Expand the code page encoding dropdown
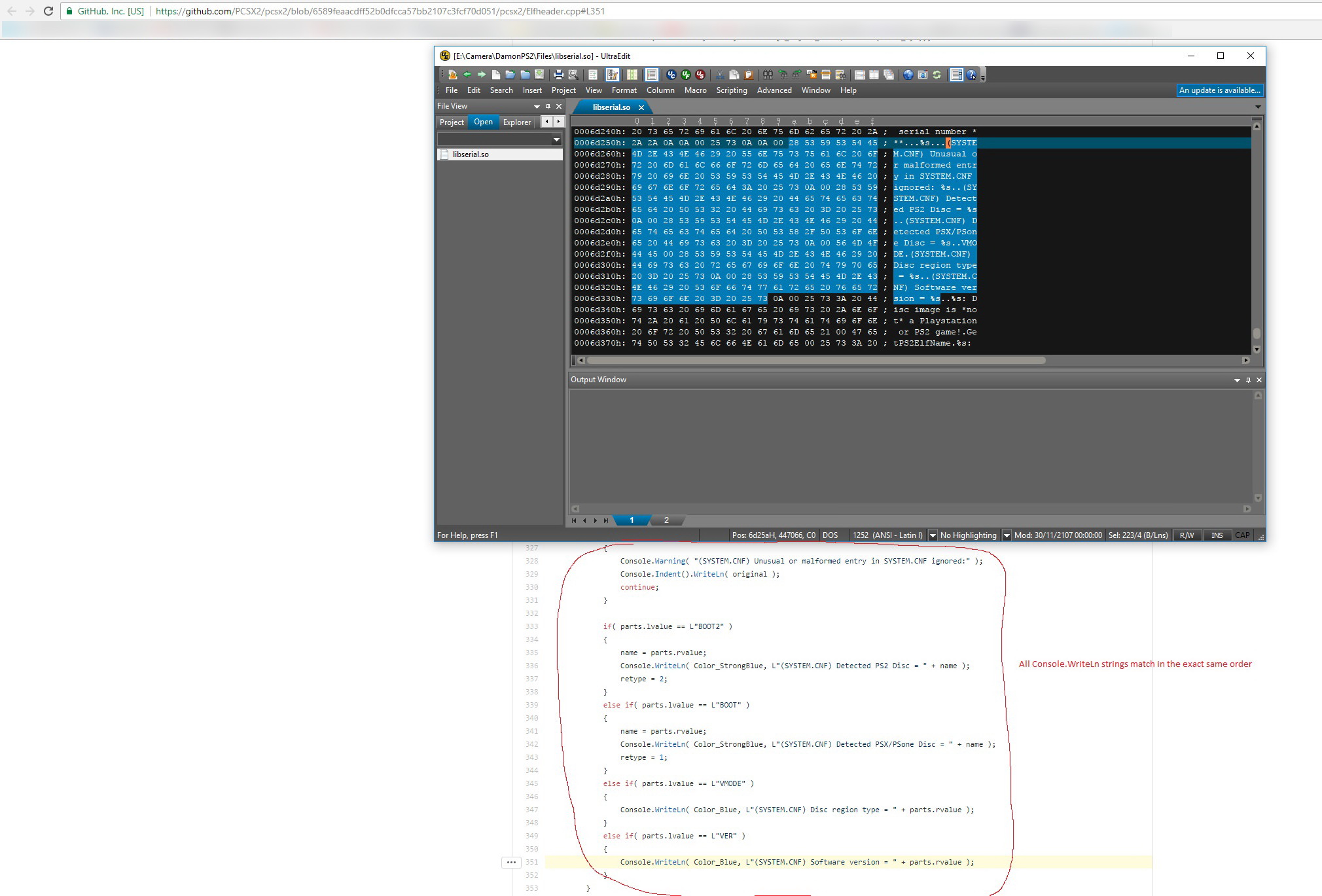 [933, 535]
